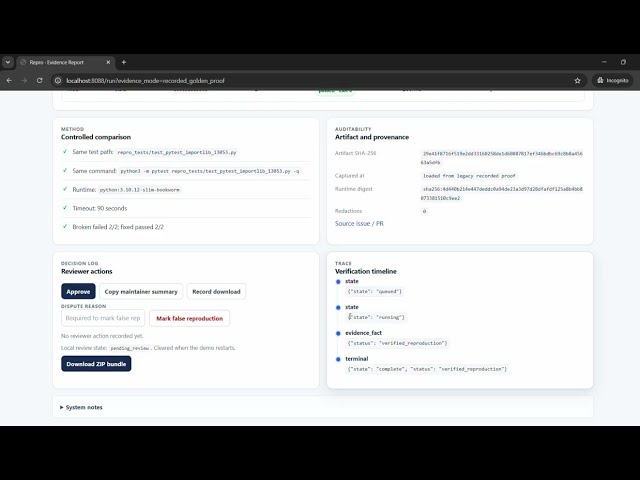Select the Repro - Evidence Report tab
640x480 pixels.
[x=65, y=62]
